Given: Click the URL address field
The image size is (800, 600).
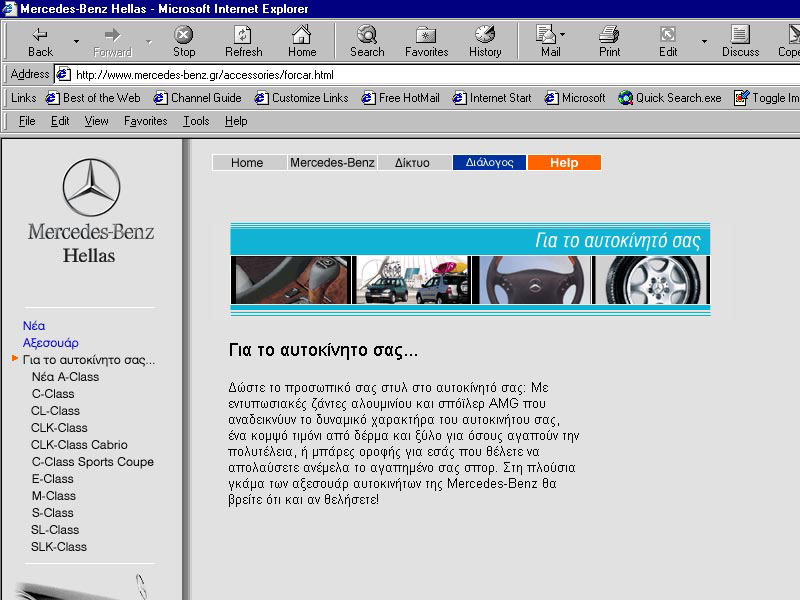Looking at the screenshot, I should [x=400, y=75].
